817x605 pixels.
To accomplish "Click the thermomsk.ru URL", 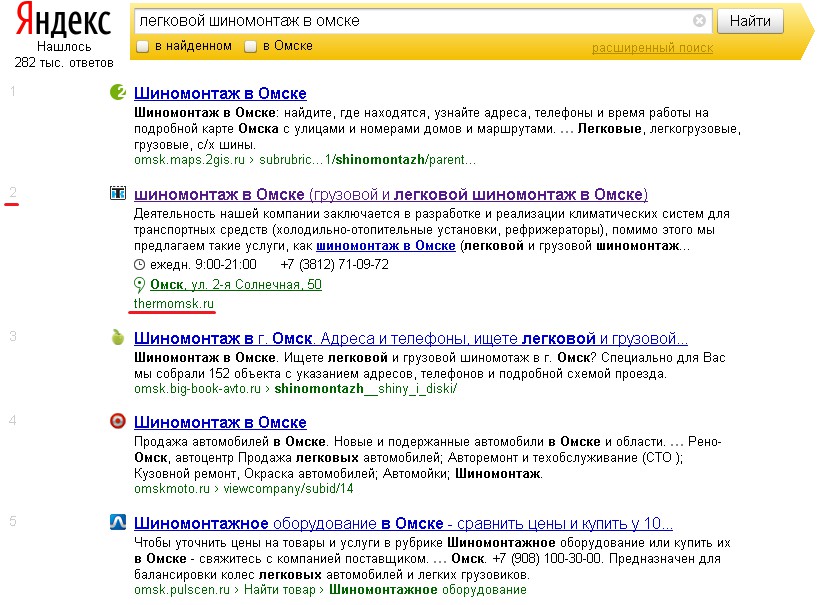I will tap(174, 303).
